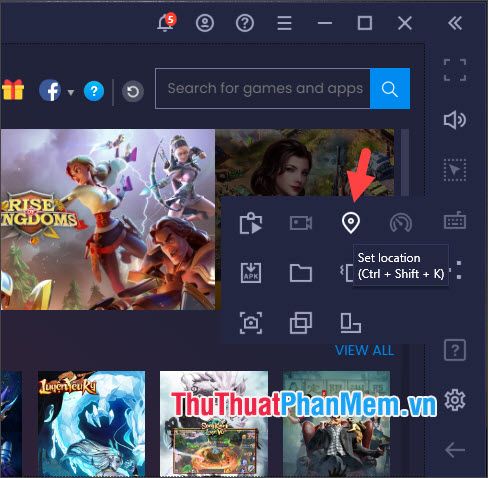Screen dimensions: 488x478
Task: Open the hamburger menu in title bar
Action: tap(284, 23)
